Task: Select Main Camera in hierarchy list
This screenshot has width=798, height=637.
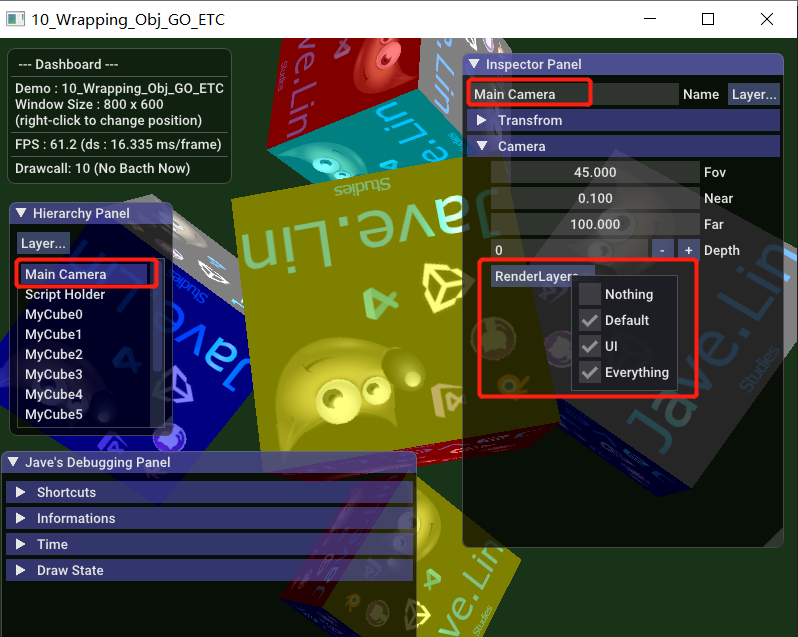Action: tap(84, 274)
